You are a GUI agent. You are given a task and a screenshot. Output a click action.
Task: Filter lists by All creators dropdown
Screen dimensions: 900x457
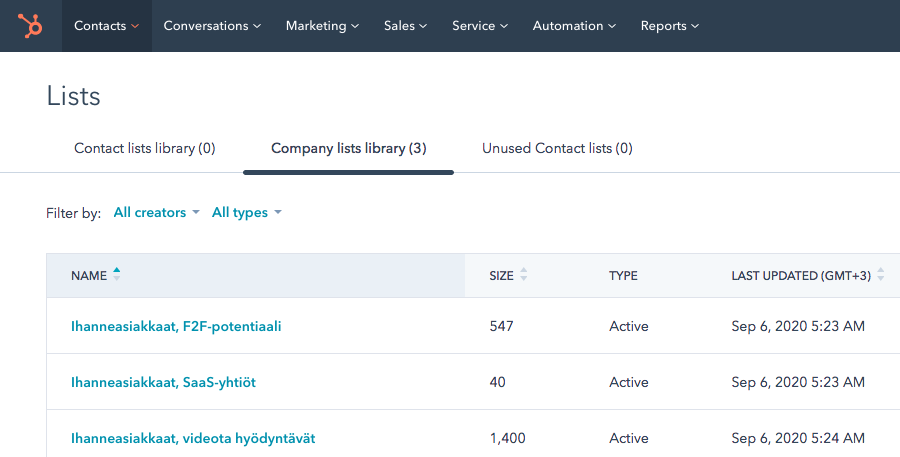tap(157, 213)
